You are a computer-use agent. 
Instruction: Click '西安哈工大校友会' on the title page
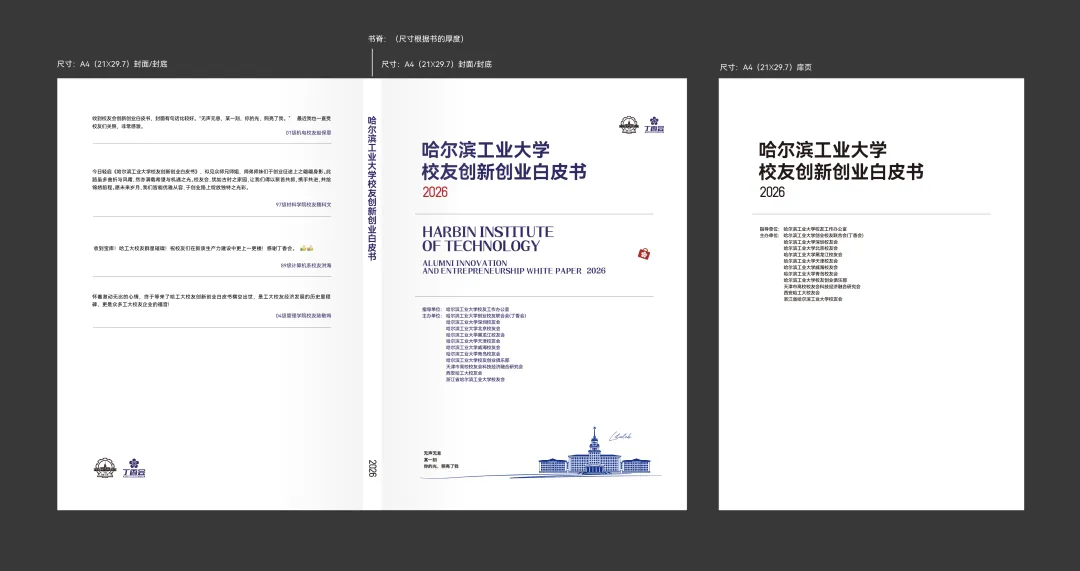[x=802, y=293]
